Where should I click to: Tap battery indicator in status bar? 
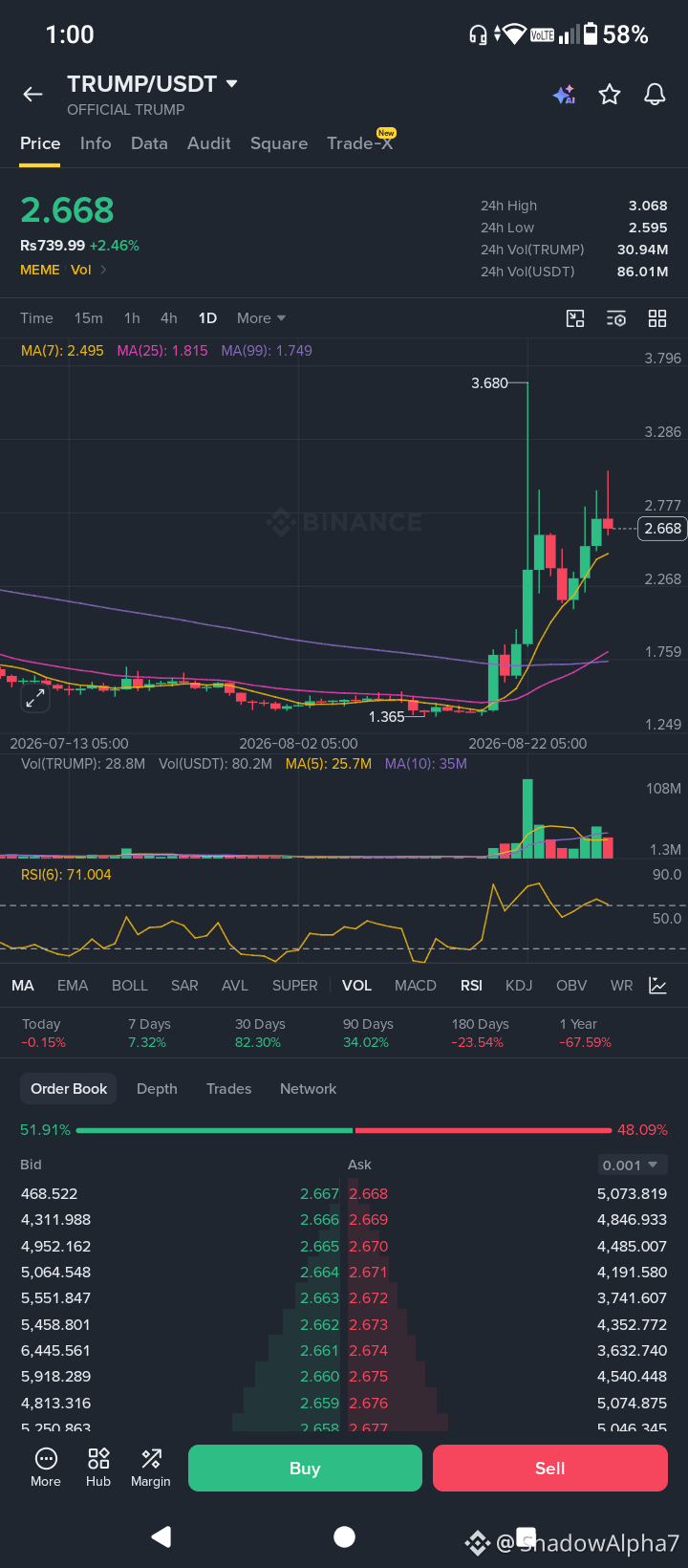(x=591, y=34)
